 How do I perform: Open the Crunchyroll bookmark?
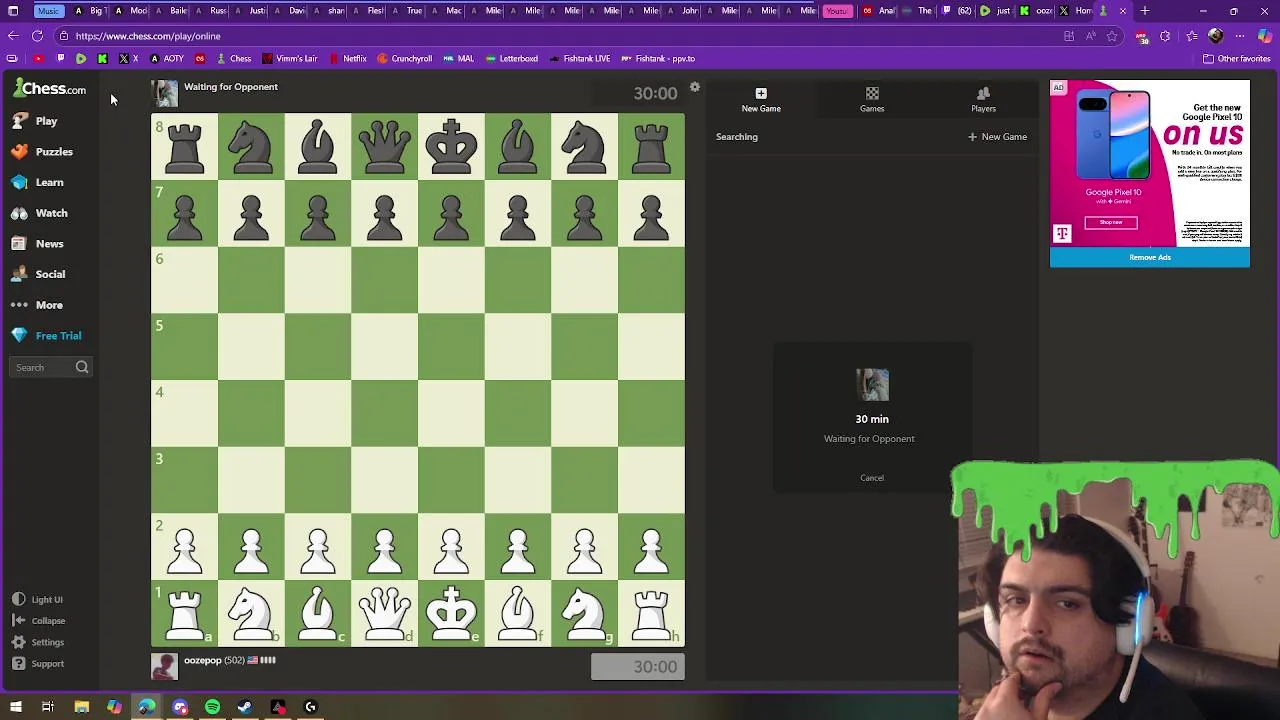(404, 59)
